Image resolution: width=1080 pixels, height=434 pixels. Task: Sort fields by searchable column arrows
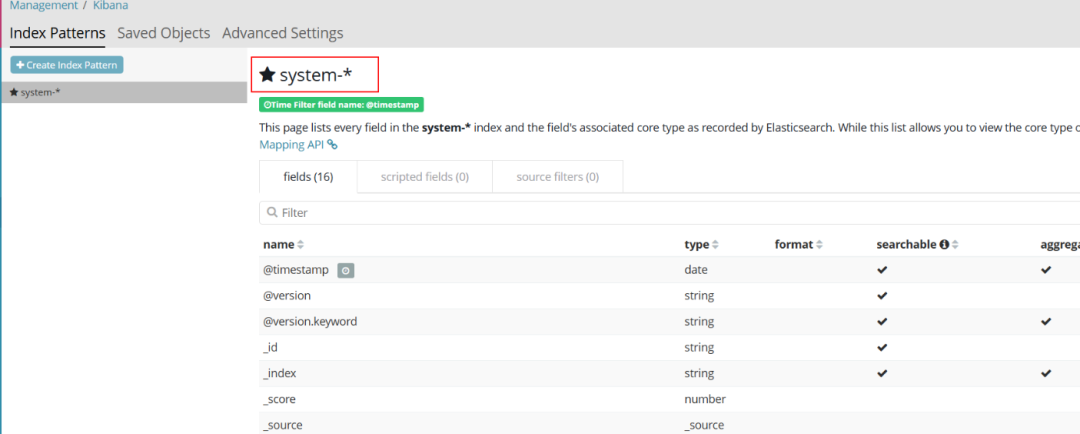pos(955,245)
